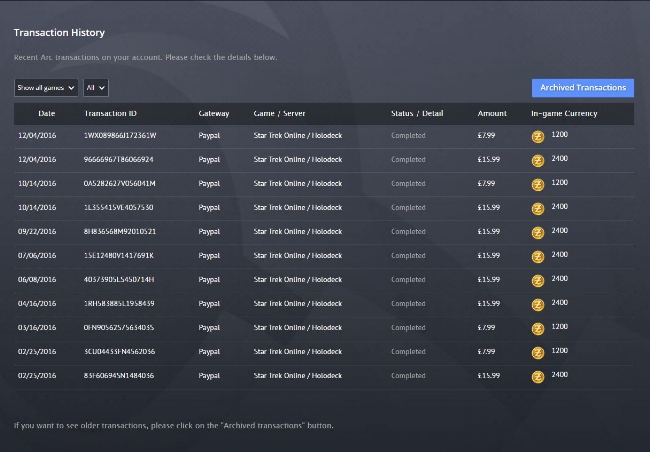The height and width of the screenshot is (452, 650).
Task: Click the £7.99 amount in the 03/16/2016 row
Action: coord(486,328)
